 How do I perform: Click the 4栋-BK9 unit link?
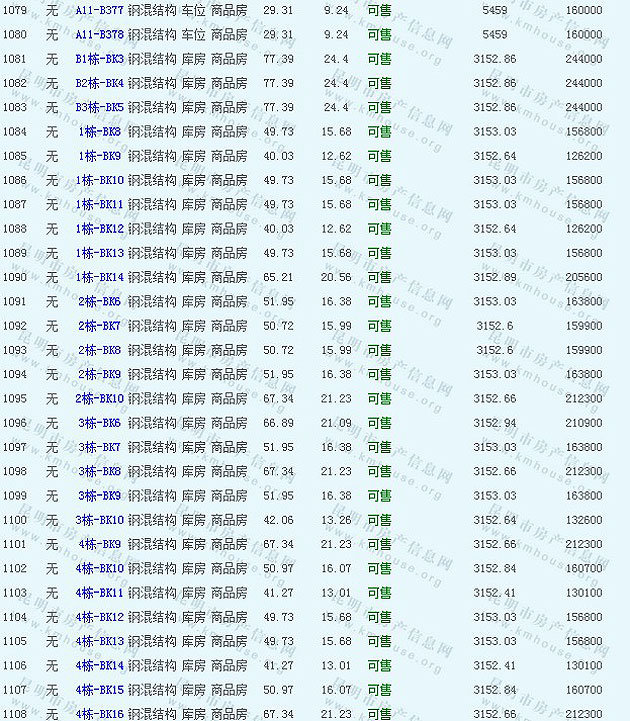(x=100, y=544)
